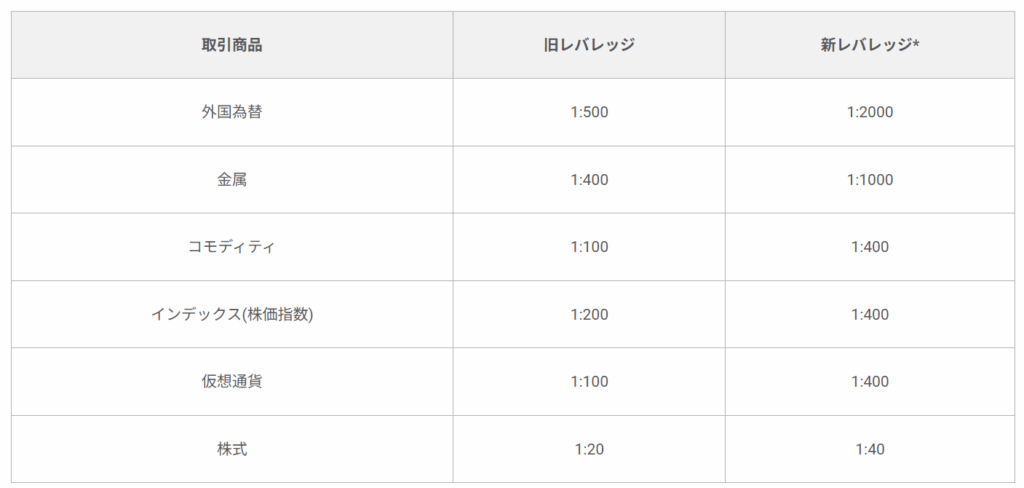
Task: Select the インデックス(株価指数) row label
Action: pyautogui.click(x=231, y=314)
